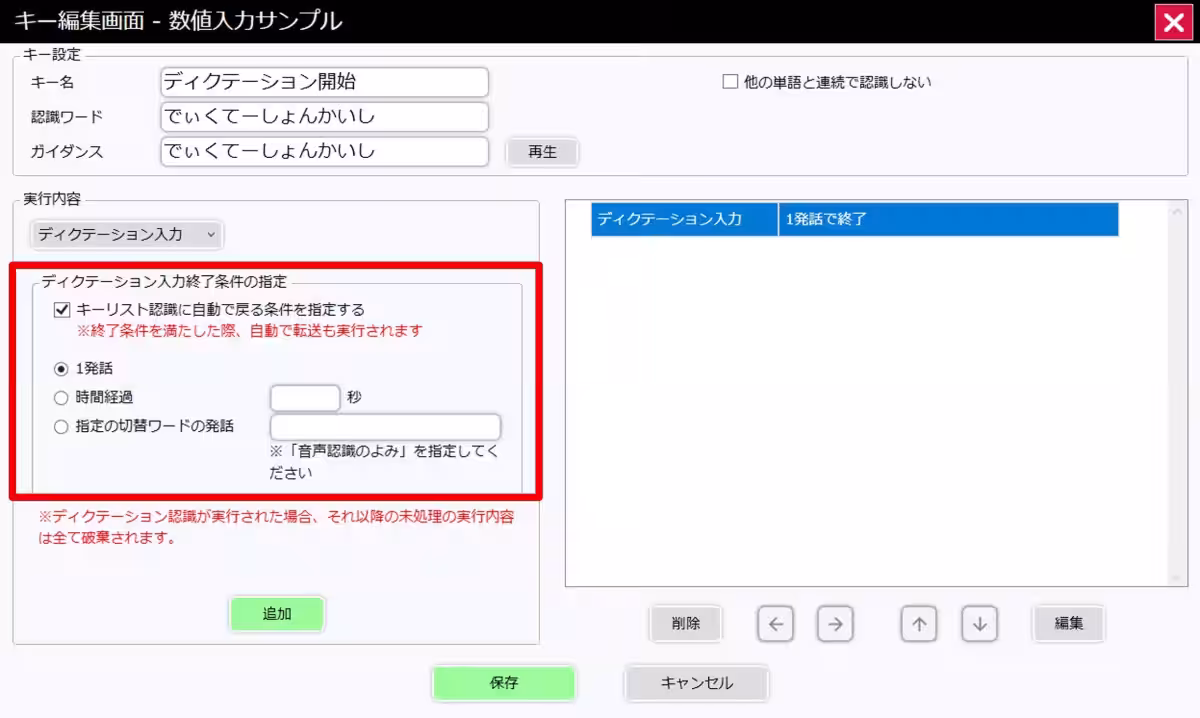Click the 追加 (add) button
The height and width of the screenshot is (718, 1200).
pos(277,613)
